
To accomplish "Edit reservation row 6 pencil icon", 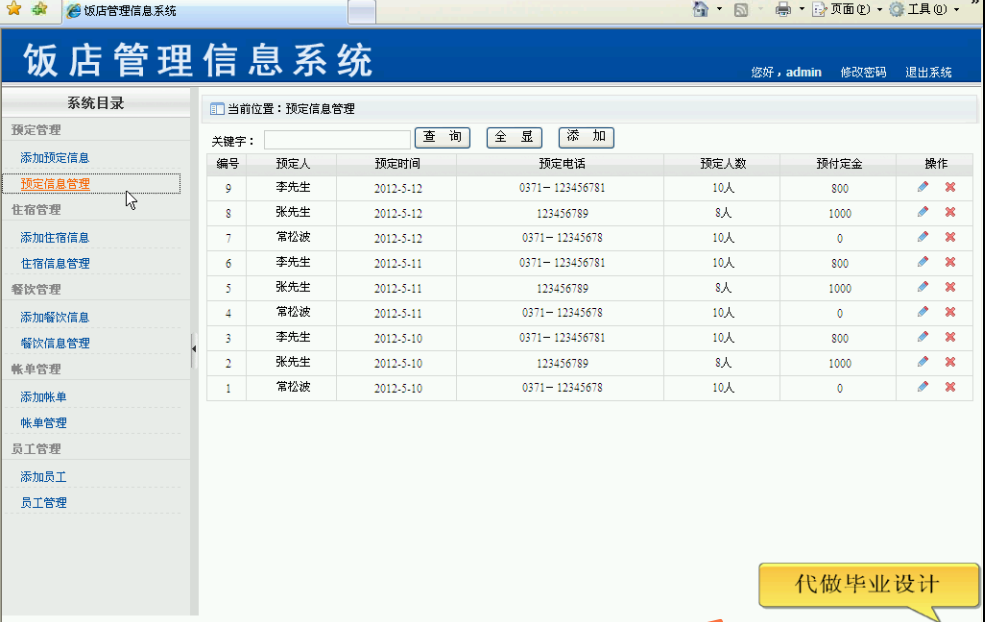I will (x=922, y=261).
